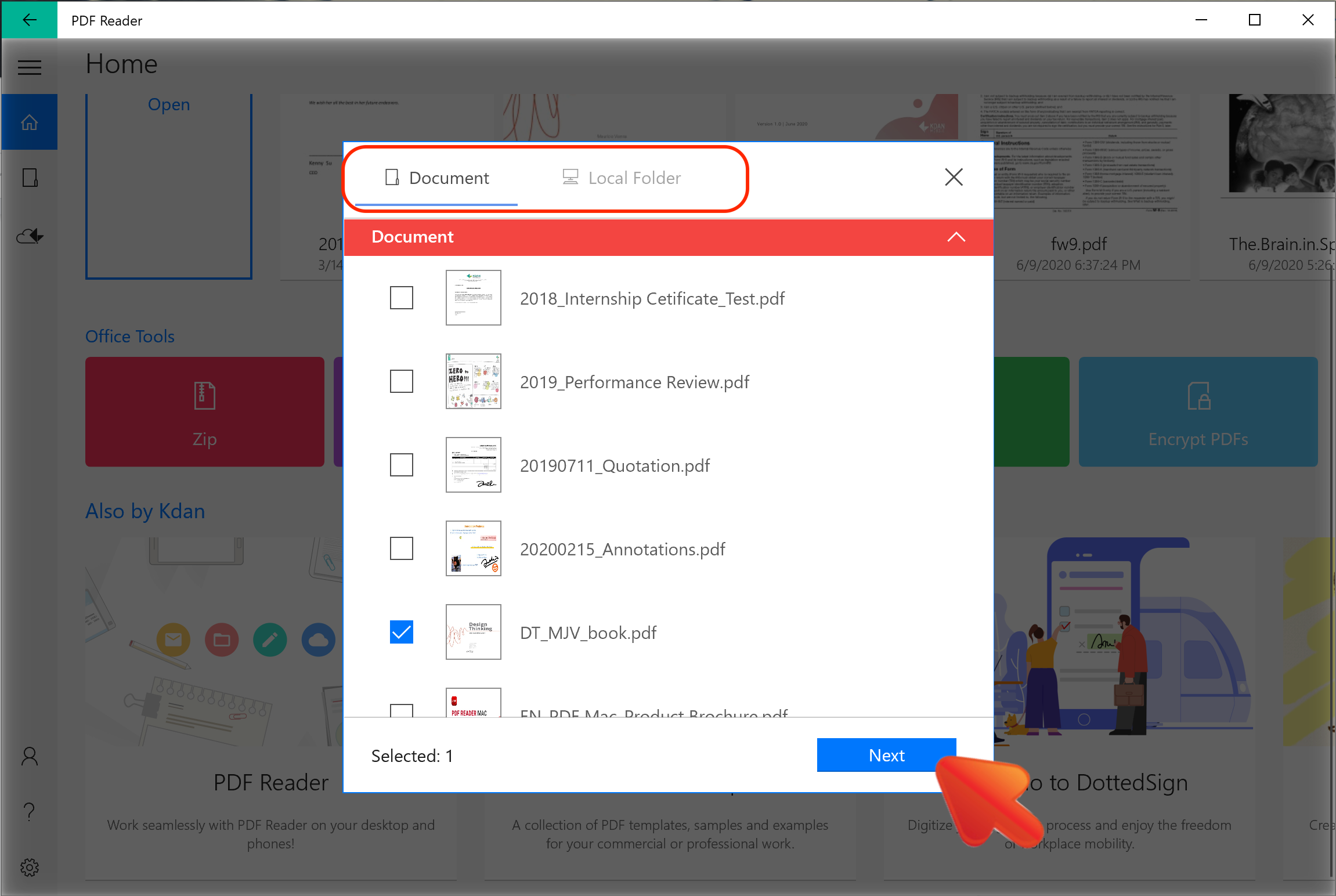Screen dimensions: 1336x896
Task: Maximize the PDF Reader window
Action: click(x=1255, y=20)
